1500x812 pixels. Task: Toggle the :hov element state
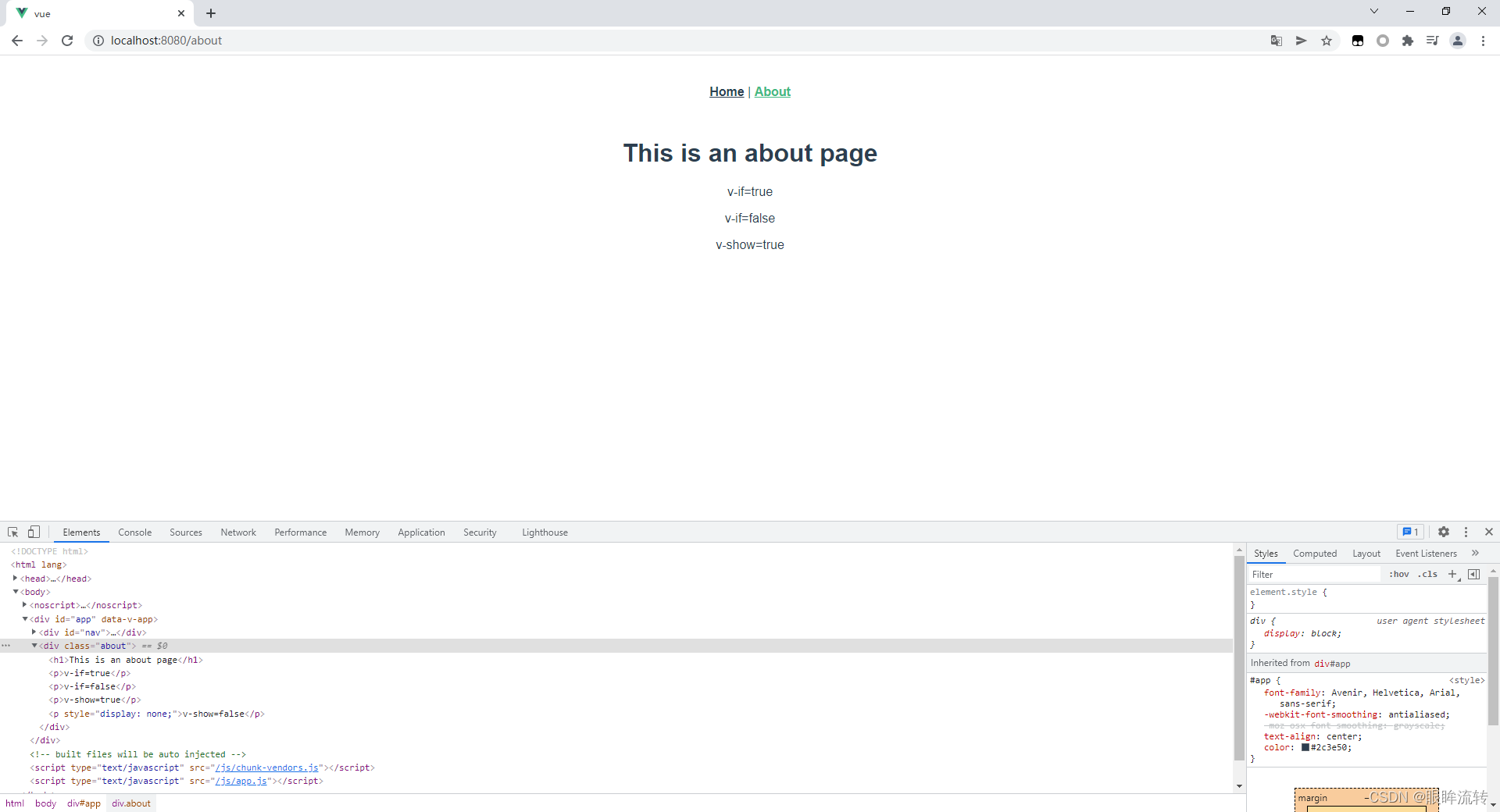[x=1398, y=574]
